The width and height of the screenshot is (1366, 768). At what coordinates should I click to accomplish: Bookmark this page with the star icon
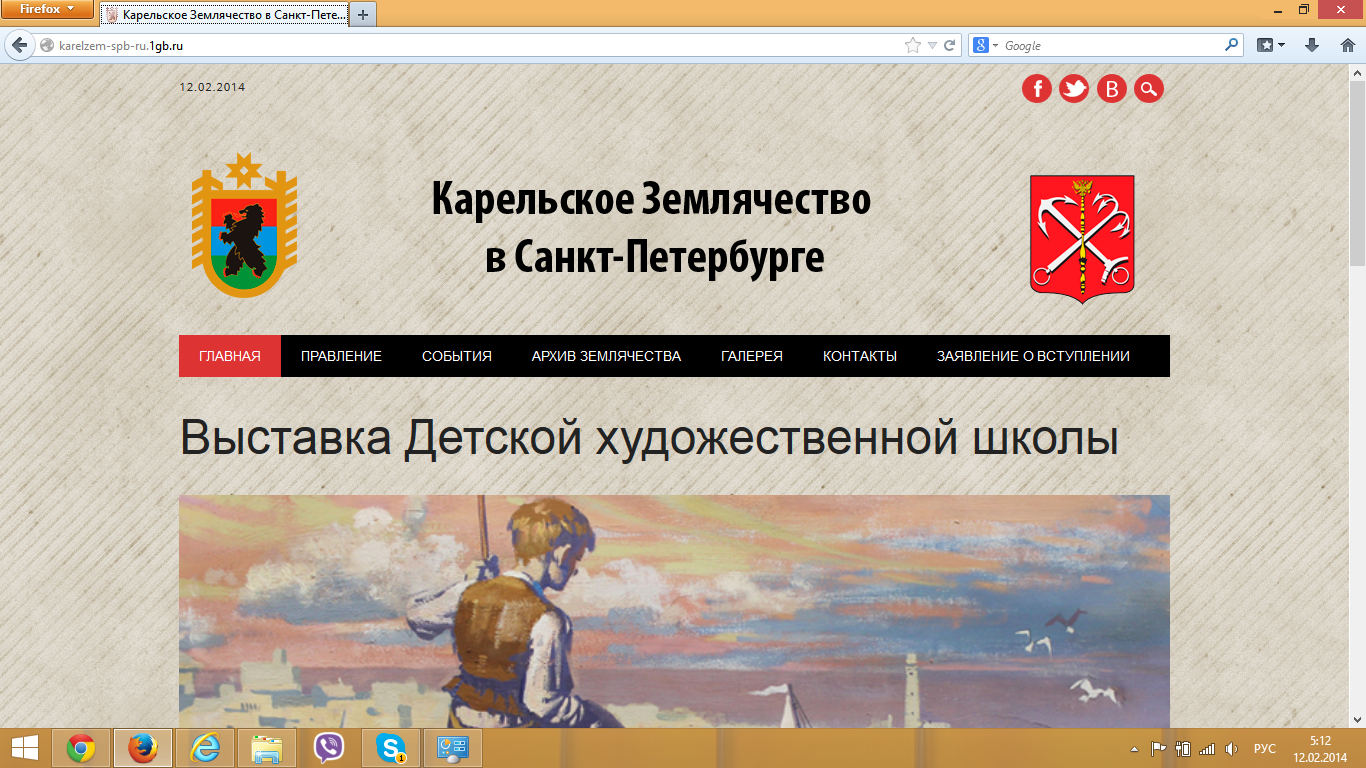pos(912,45)
